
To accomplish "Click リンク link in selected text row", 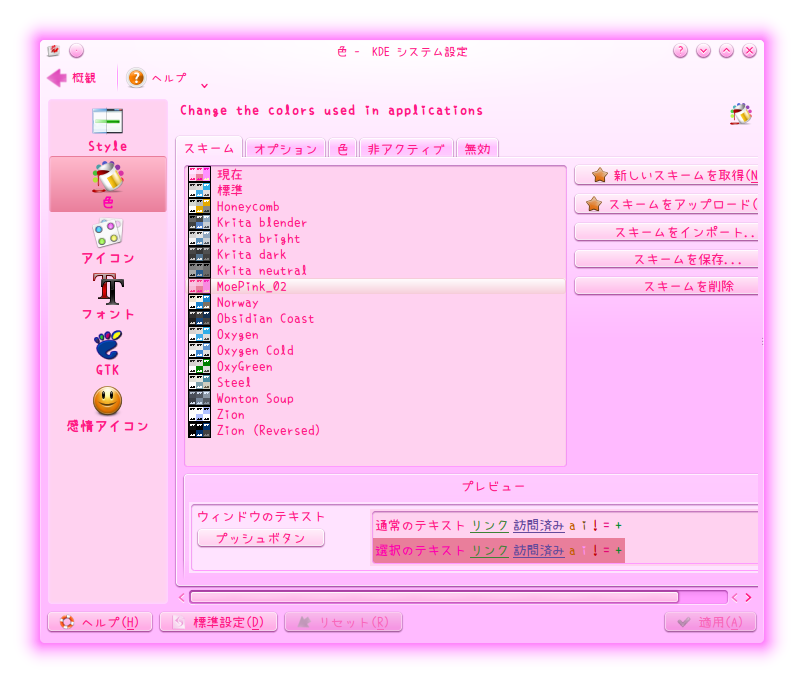I will click(489, 551).
